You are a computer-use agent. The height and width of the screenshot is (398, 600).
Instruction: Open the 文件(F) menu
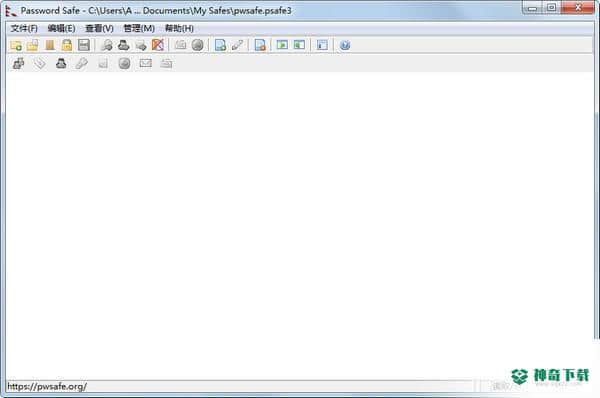pyautogui.click(x=24, y=28)
